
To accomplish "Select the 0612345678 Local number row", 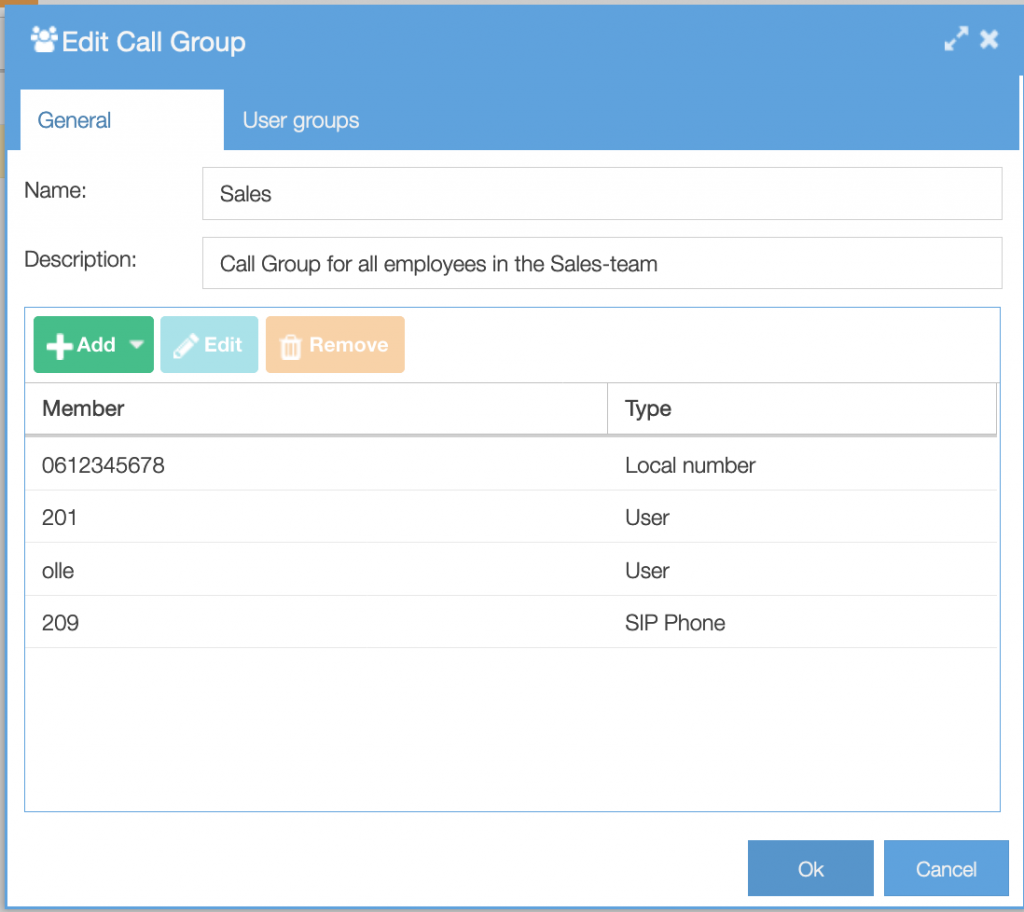I will pos(300,465).
